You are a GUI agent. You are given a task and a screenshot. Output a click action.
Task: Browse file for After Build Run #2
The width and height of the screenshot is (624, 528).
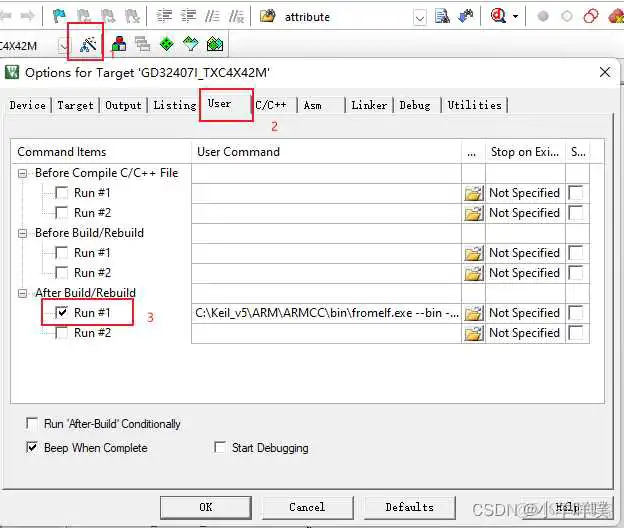(x=474, y=333)
